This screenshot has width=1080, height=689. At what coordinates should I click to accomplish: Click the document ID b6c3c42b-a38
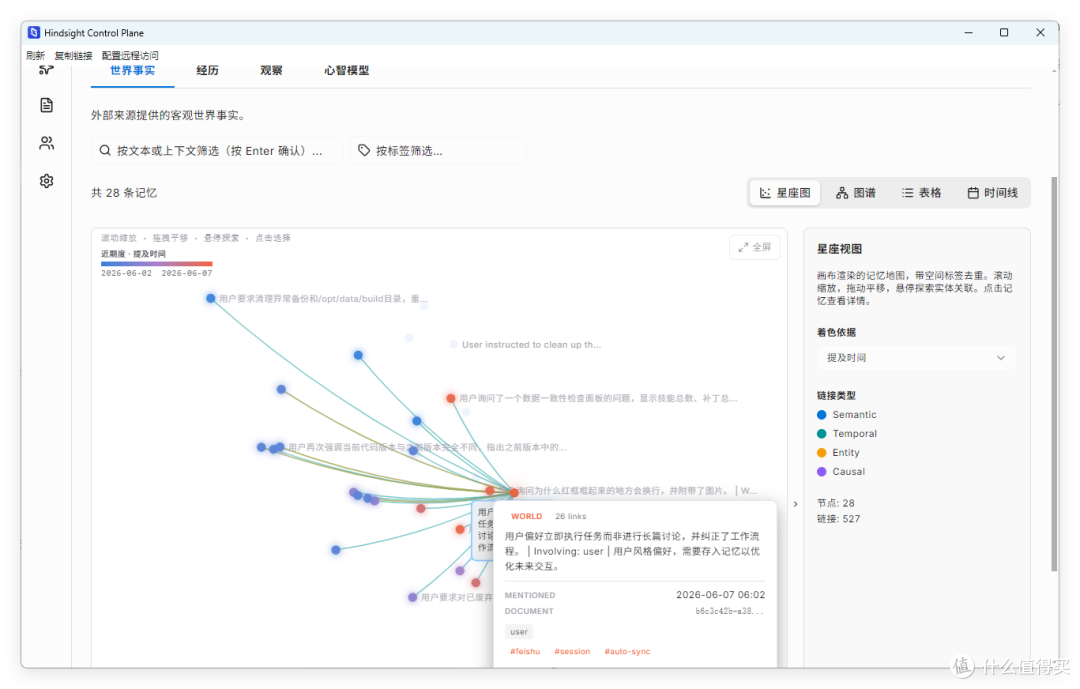(x=729, y=611)
